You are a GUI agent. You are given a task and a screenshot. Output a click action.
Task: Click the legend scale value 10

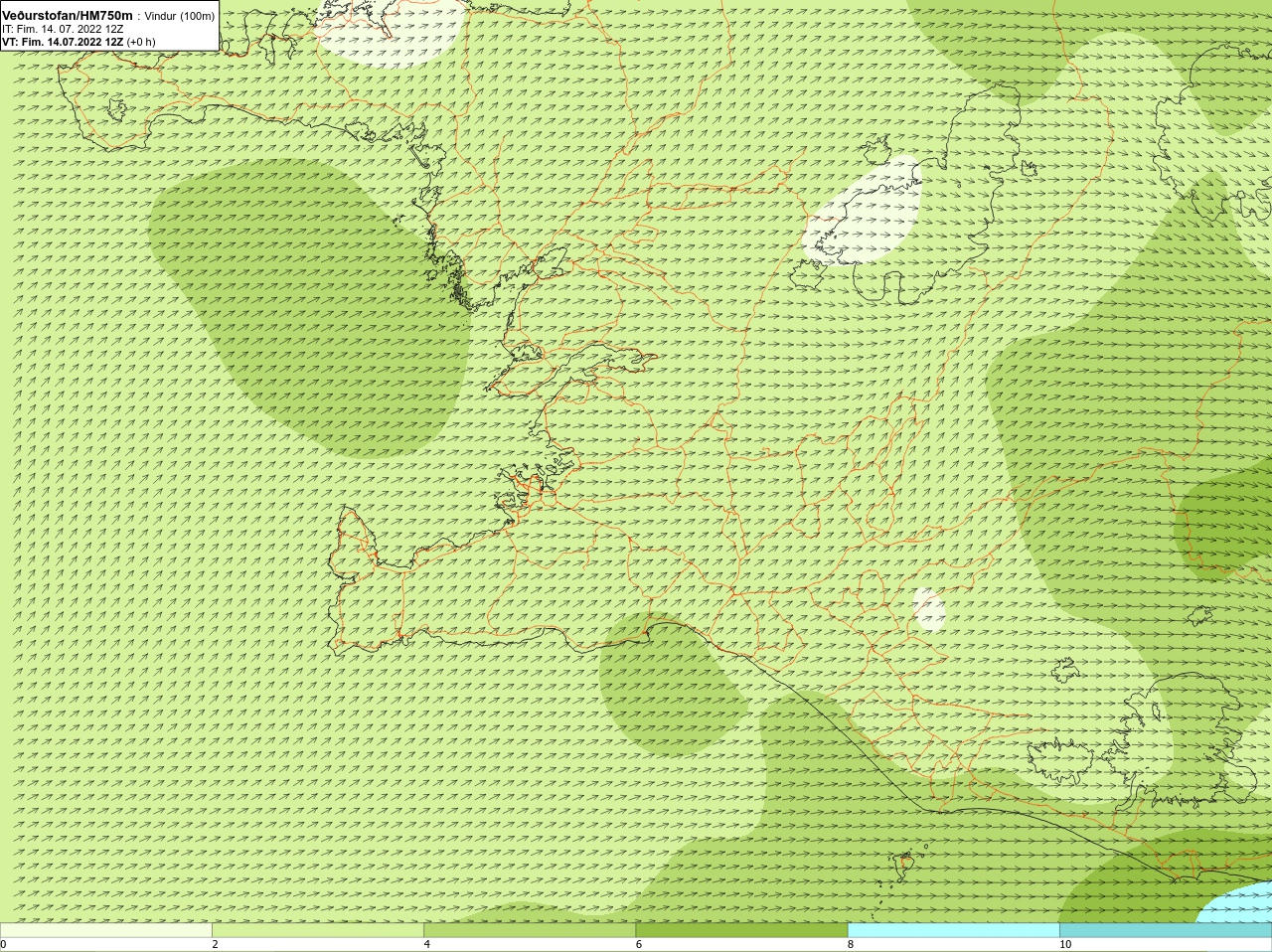click(1065, 945)
